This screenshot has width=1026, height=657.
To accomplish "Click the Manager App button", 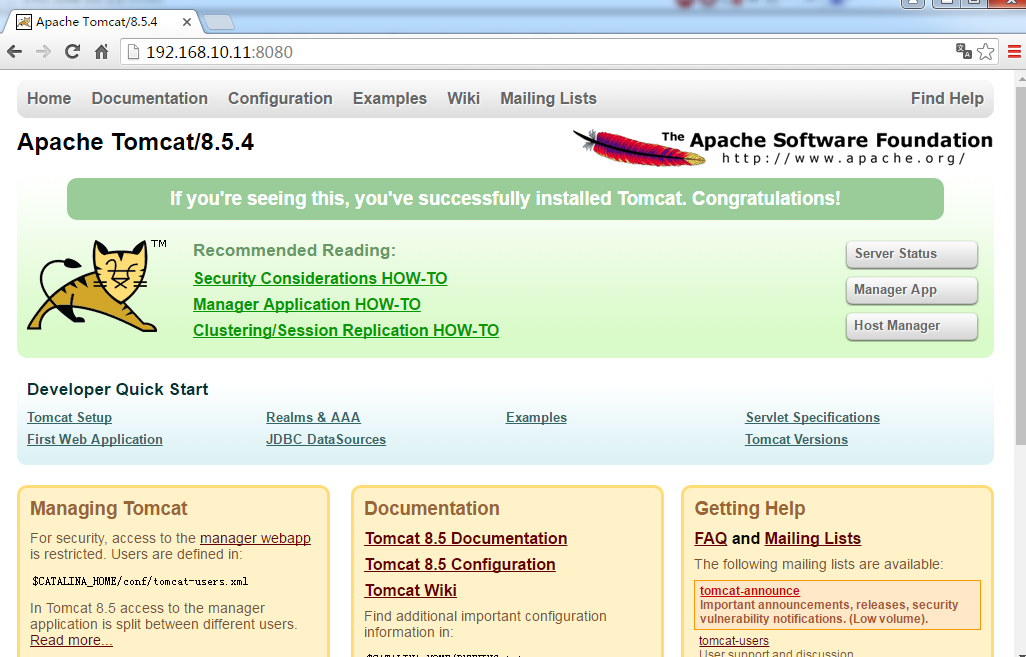I will (x=911, y=290).
